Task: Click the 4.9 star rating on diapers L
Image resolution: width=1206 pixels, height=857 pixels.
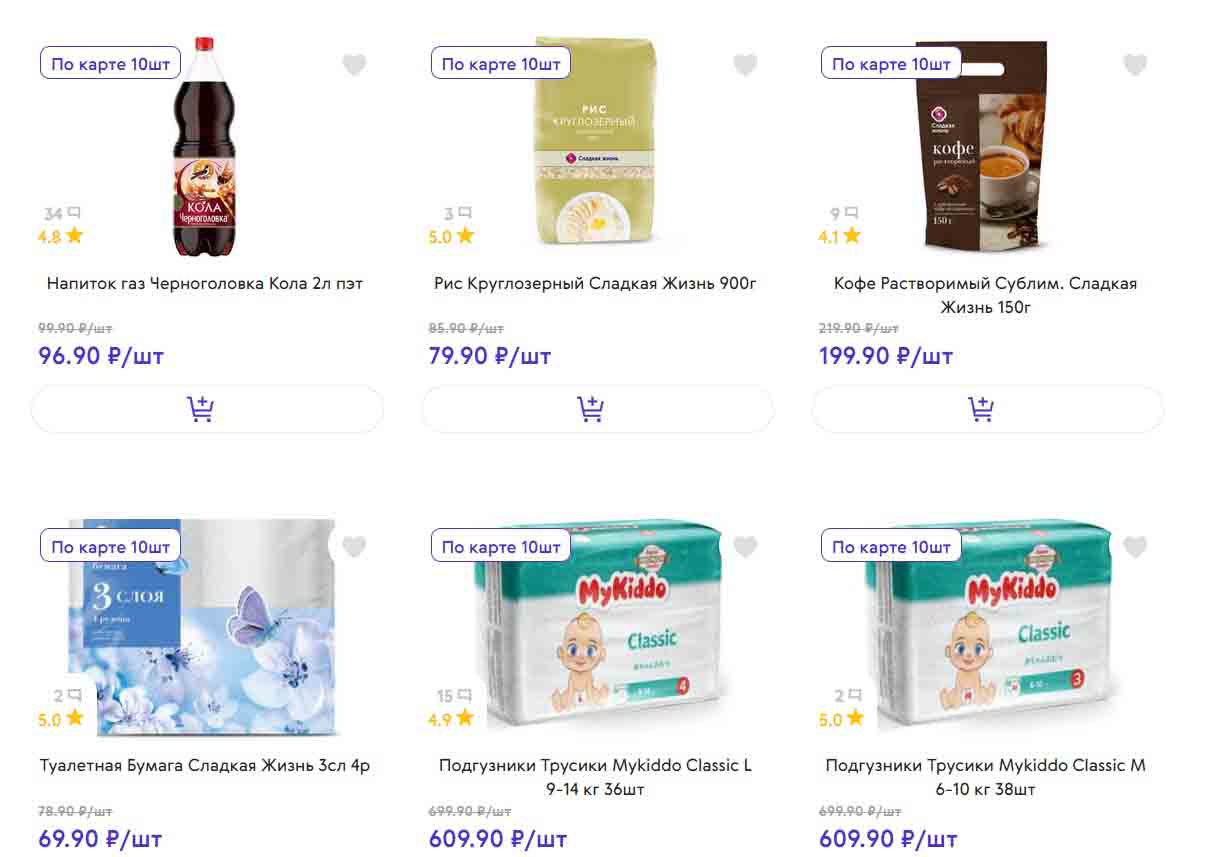Action: 451,719
